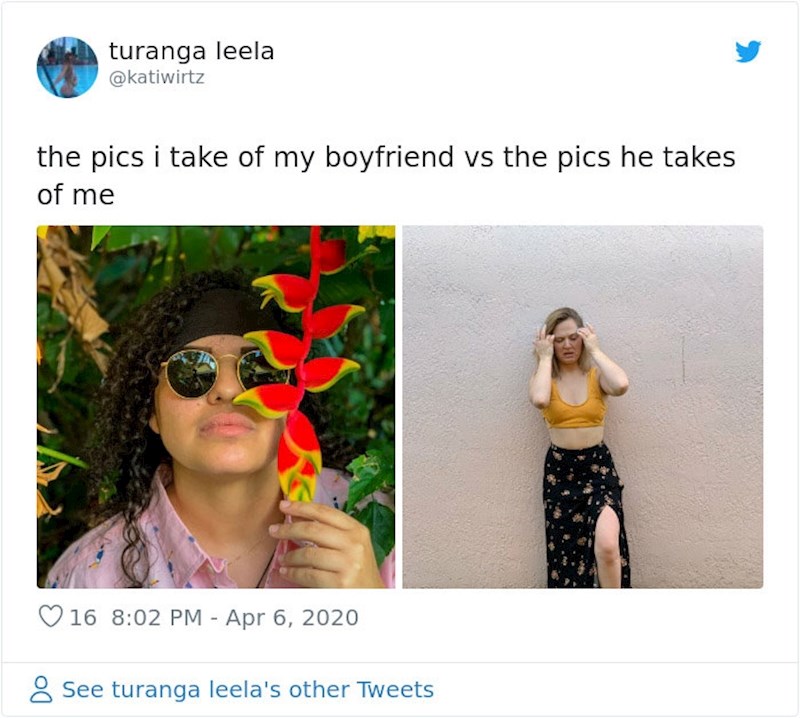Image resolution: width=800 pixels, height=718 pixels.
Task: Click the Twitter bird logo
Action: coord(748,52)
